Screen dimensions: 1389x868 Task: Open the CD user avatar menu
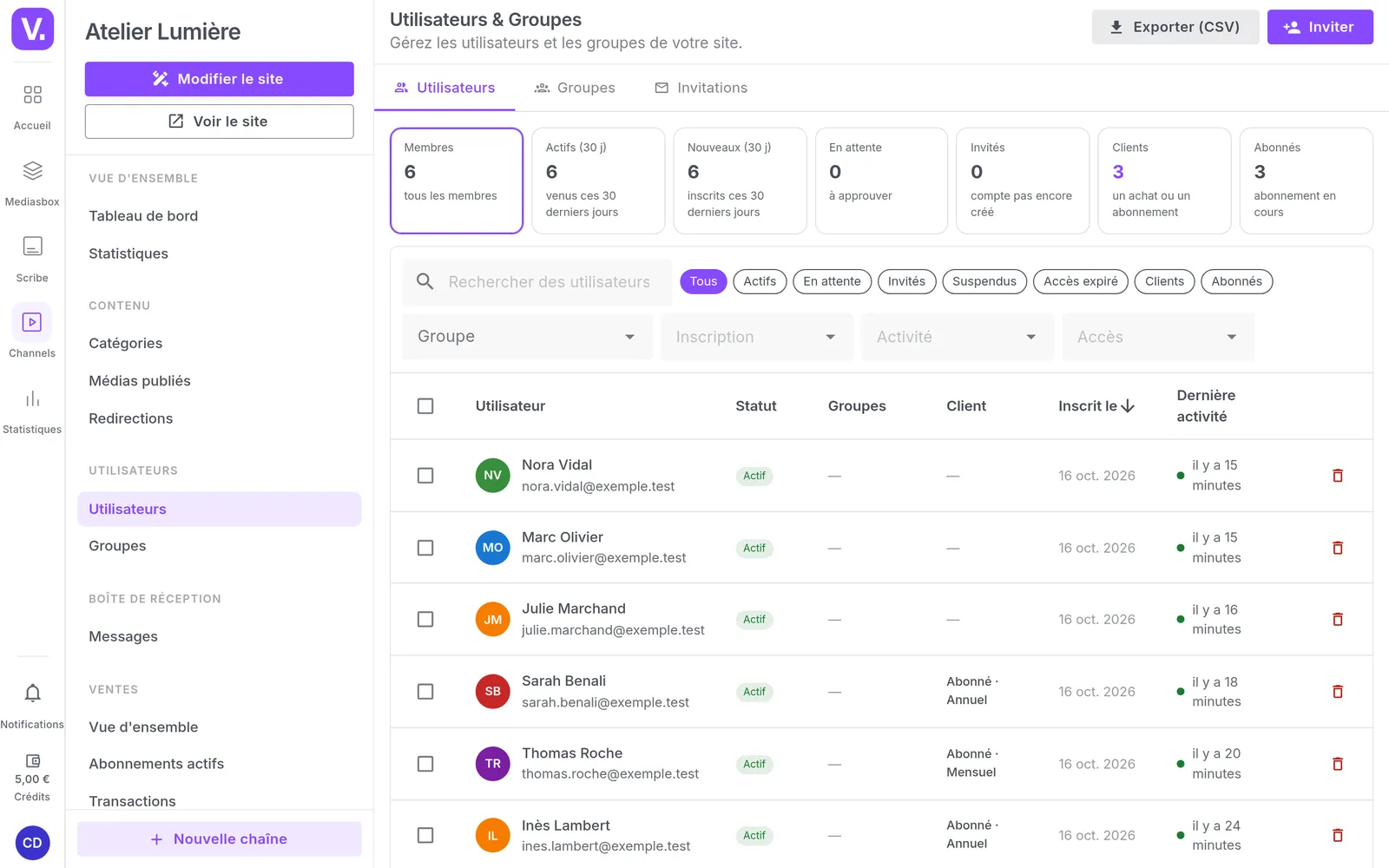point(32,843)
